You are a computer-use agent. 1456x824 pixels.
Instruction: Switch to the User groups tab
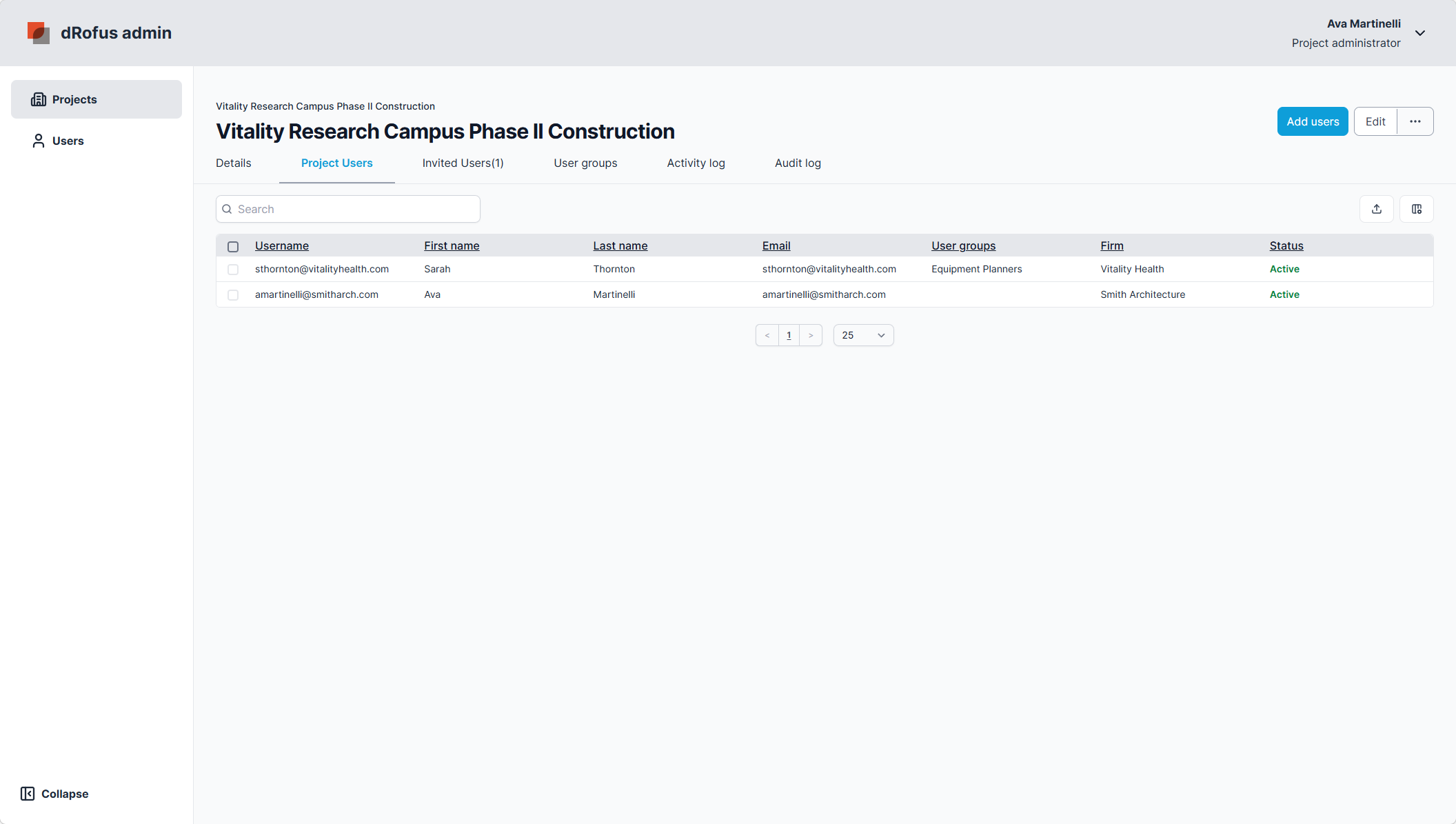(585, 163)
